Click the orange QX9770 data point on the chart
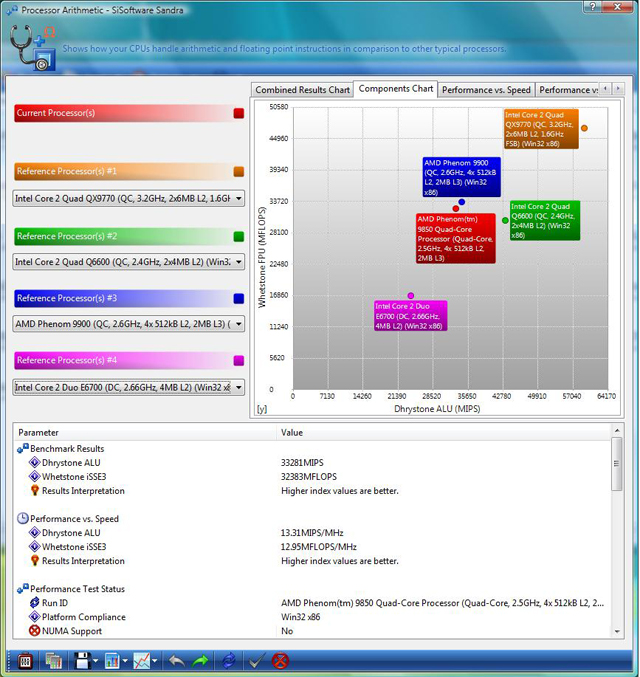This screenshot has width=640, height=677. click(x=584, y=128)
